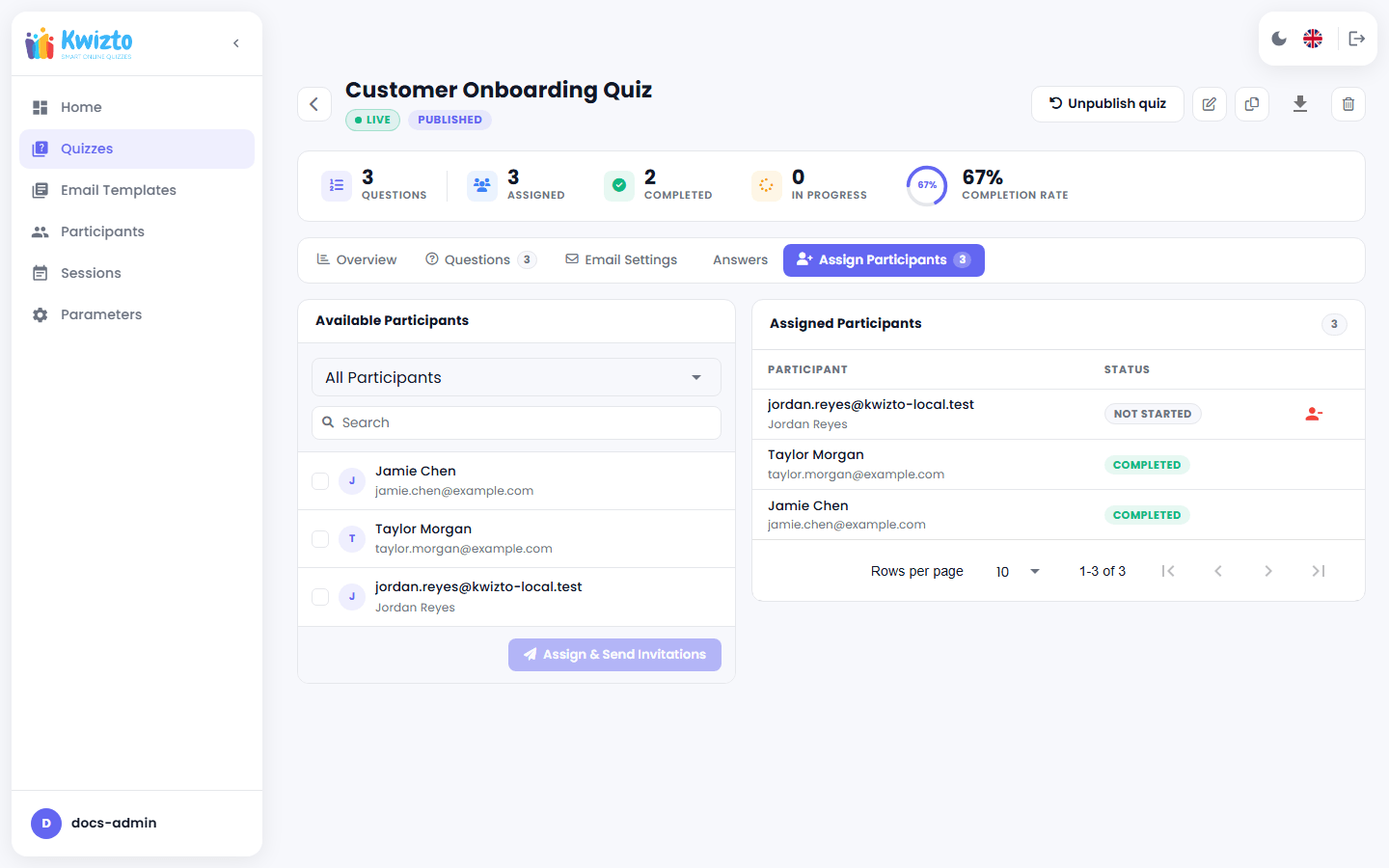Click the Unpublish quiz button
The image size is (1389, 868).
1107,104
